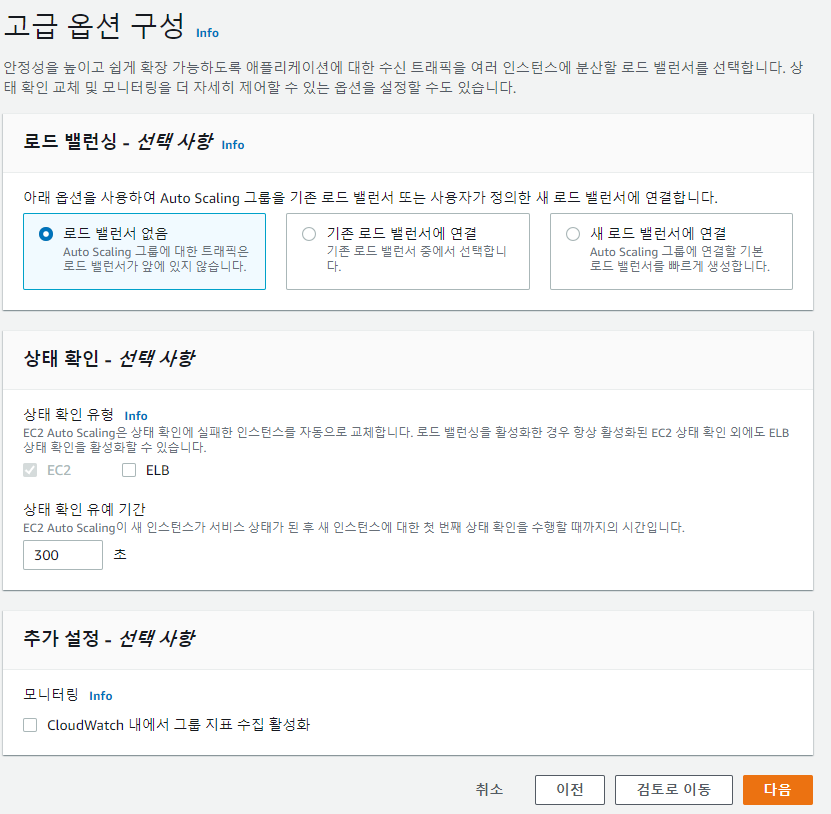
Task: Choose '새 로드 밸런서에 연결' radio option
Action: (573, 234)
